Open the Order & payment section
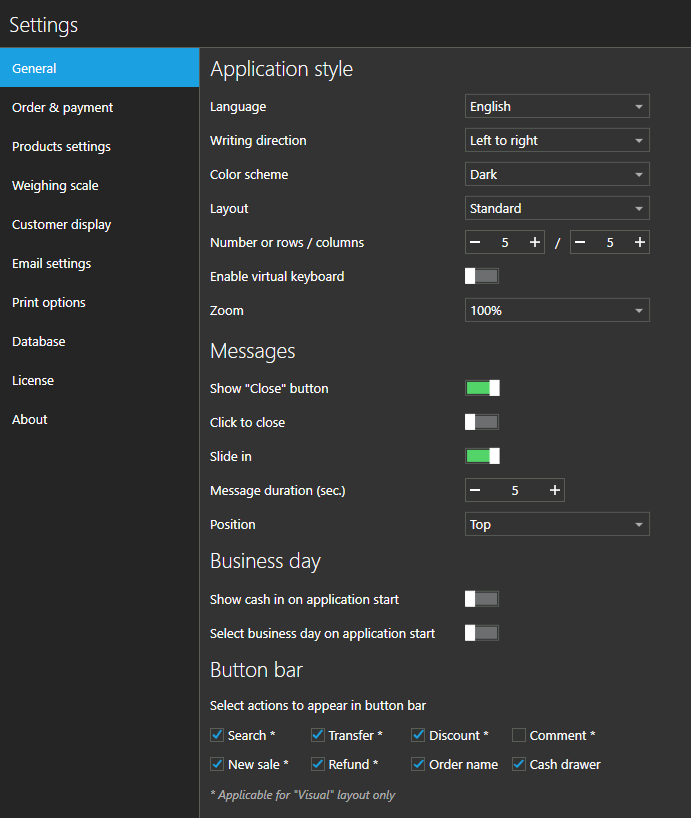This screenshot has width=691, height=818. [x=99, y=107]
